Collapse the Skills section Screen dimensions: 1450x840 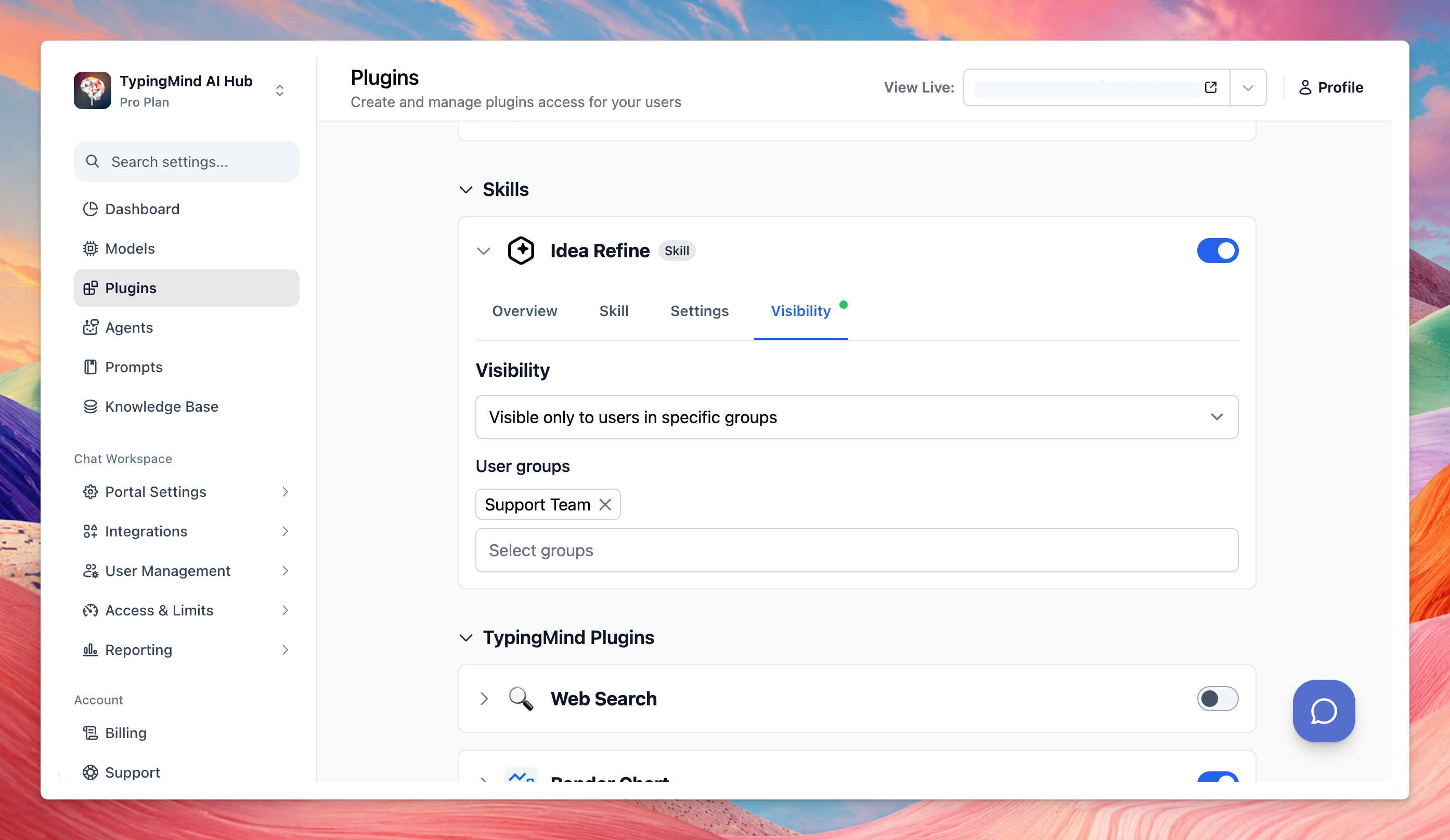466,189
